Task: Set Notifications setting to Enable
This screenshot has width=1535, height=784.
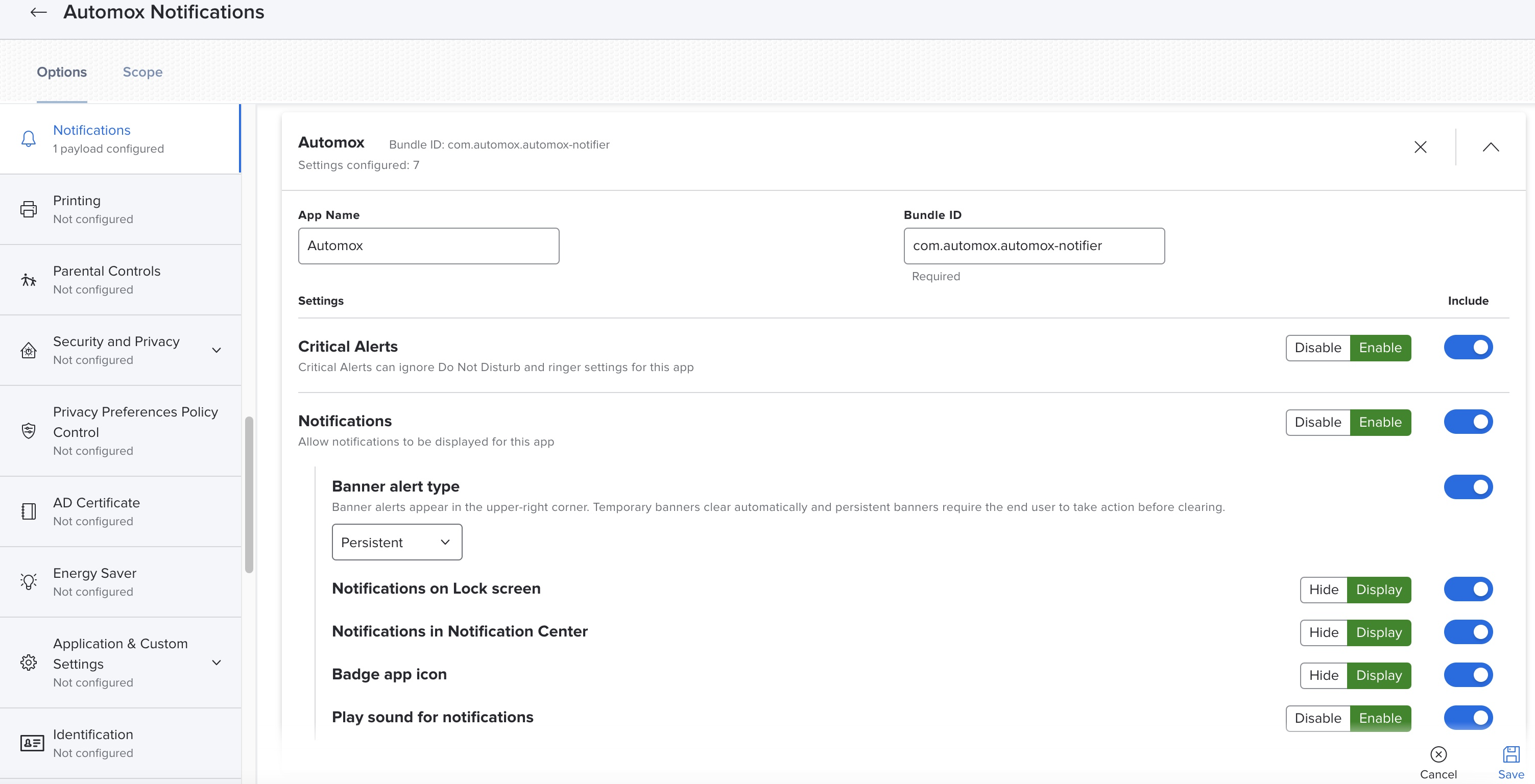Action: [1381, 423]
